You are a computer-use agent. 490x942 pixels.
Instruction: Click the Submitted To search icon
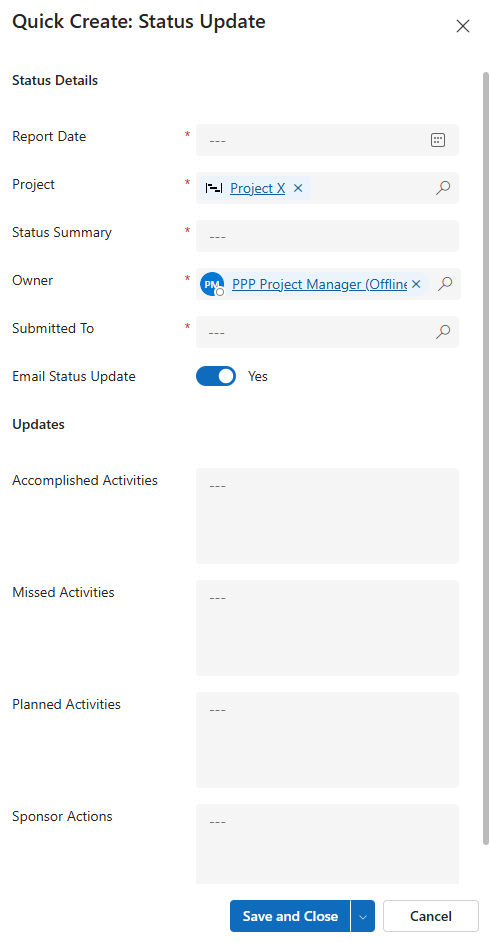click(x=443, y=332)
